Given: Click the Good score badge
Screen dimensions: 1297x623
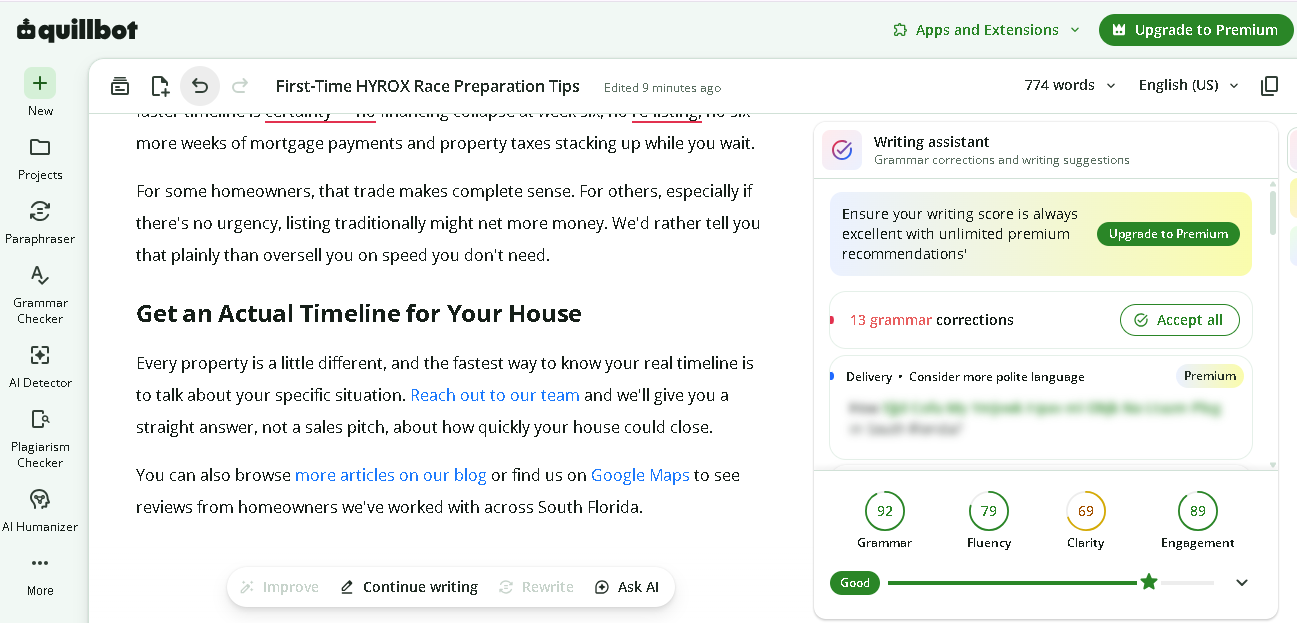Looking at the screenshot, I should click(x=855, y=583).
